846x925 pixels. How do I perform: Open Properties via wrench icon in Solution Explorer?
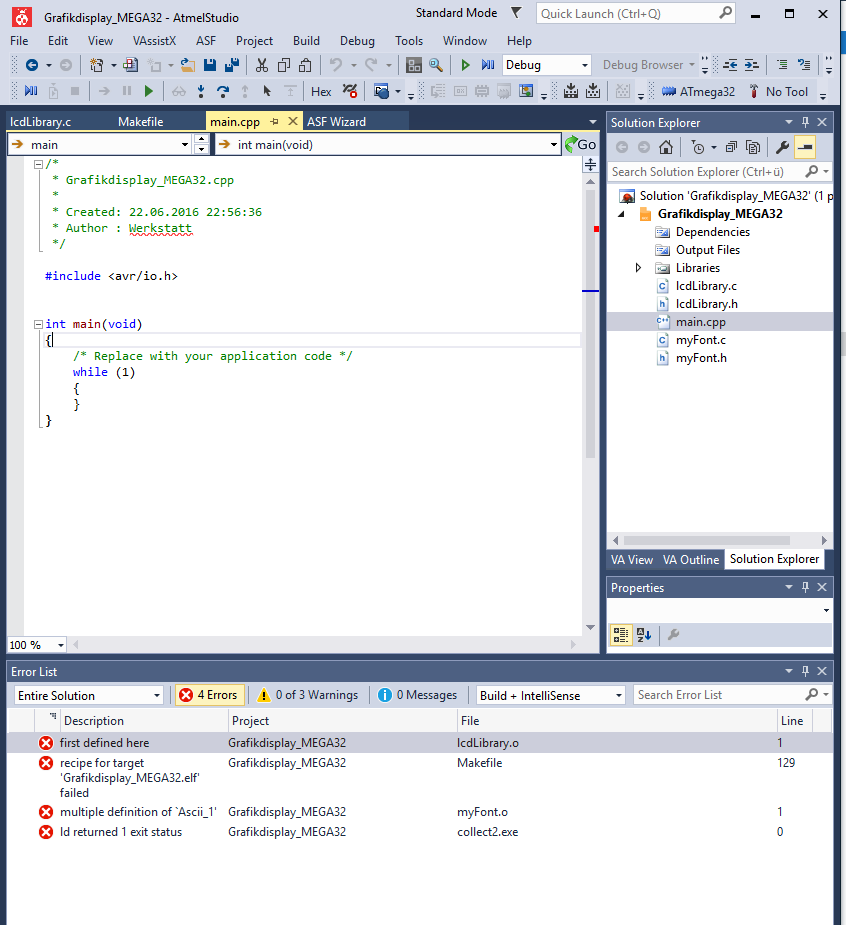click(783, 147)
